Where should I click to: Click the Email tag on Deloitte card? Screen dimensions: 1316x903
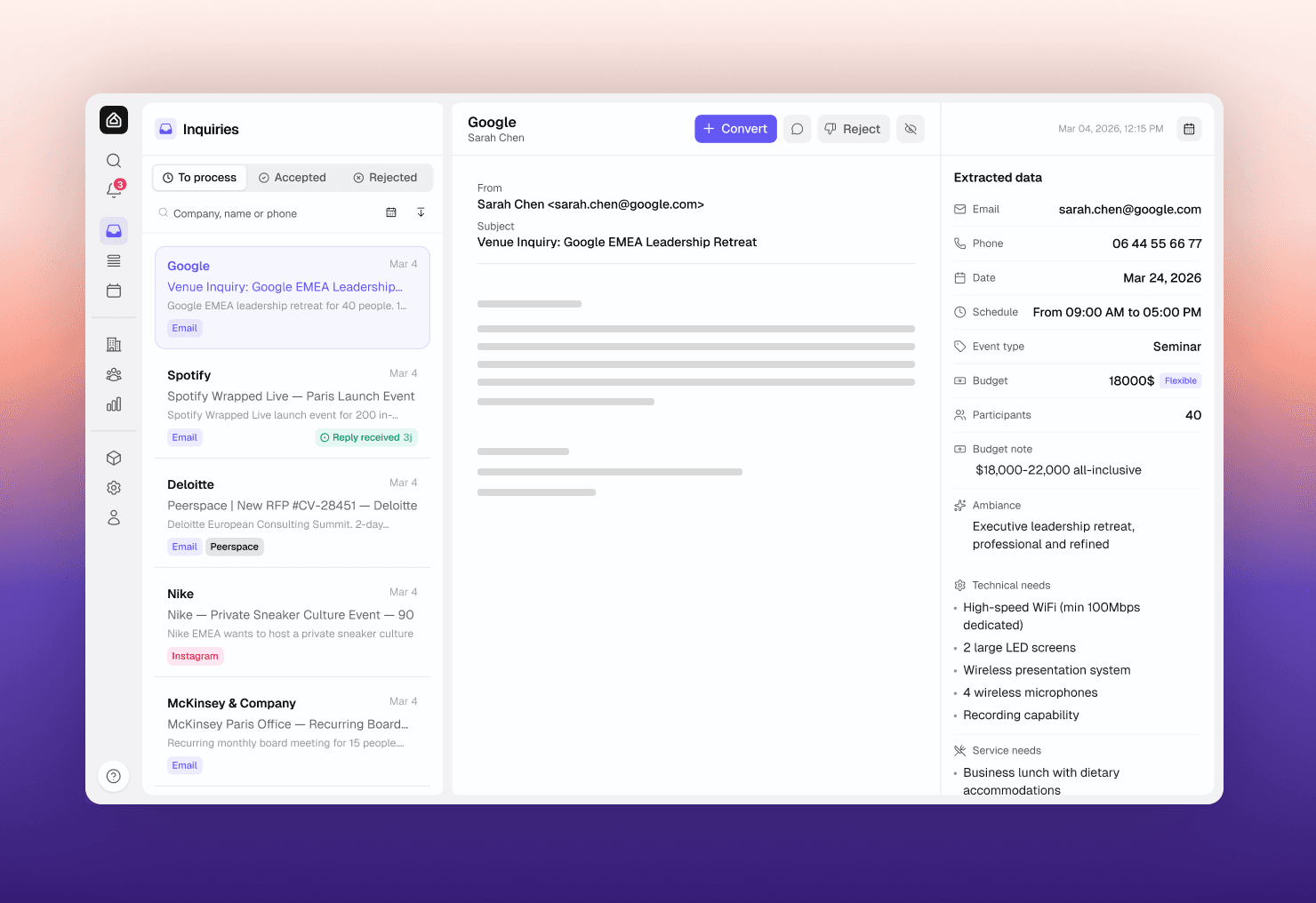185,547
